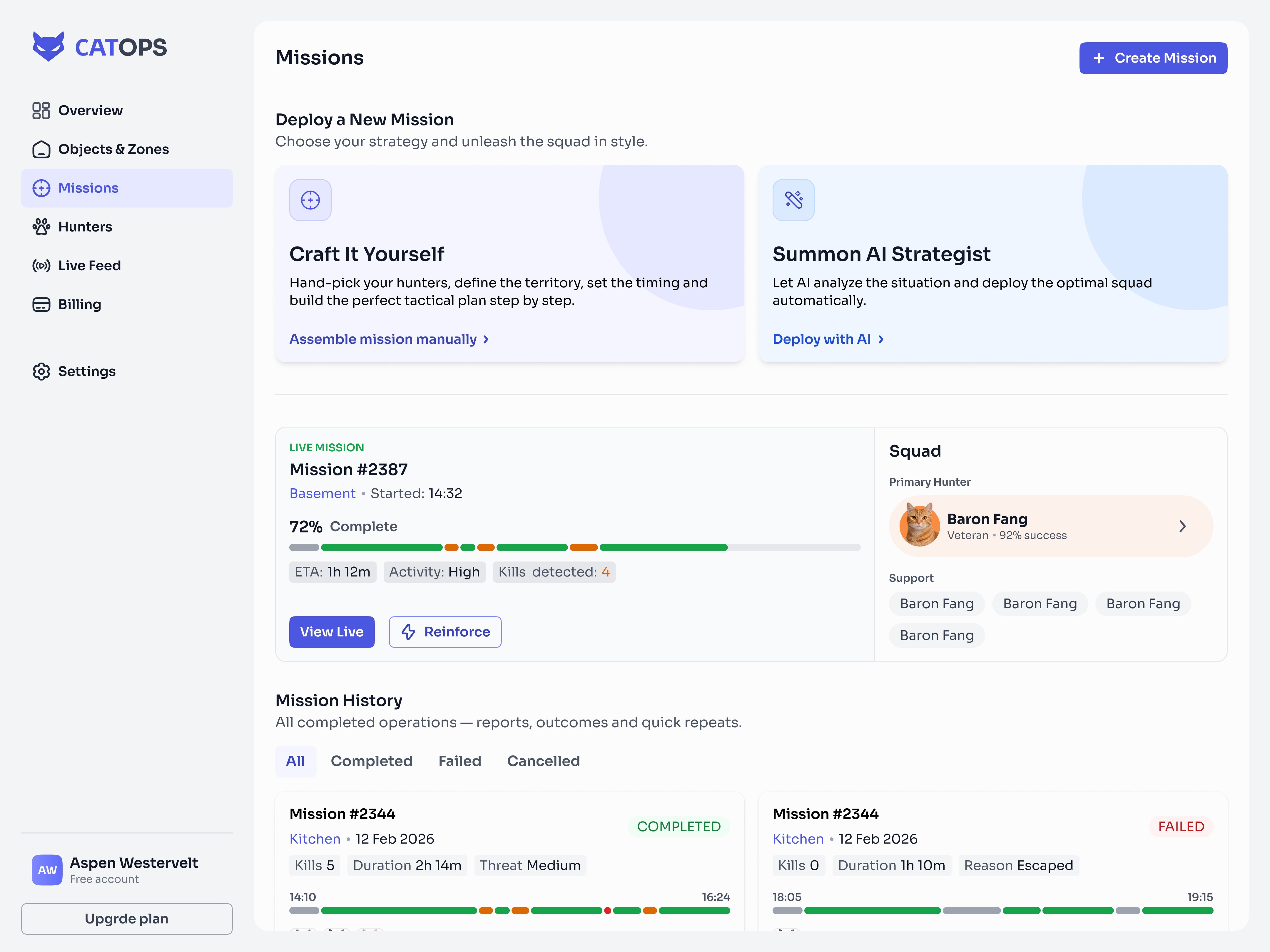Switch to the Completed tab

372,761
